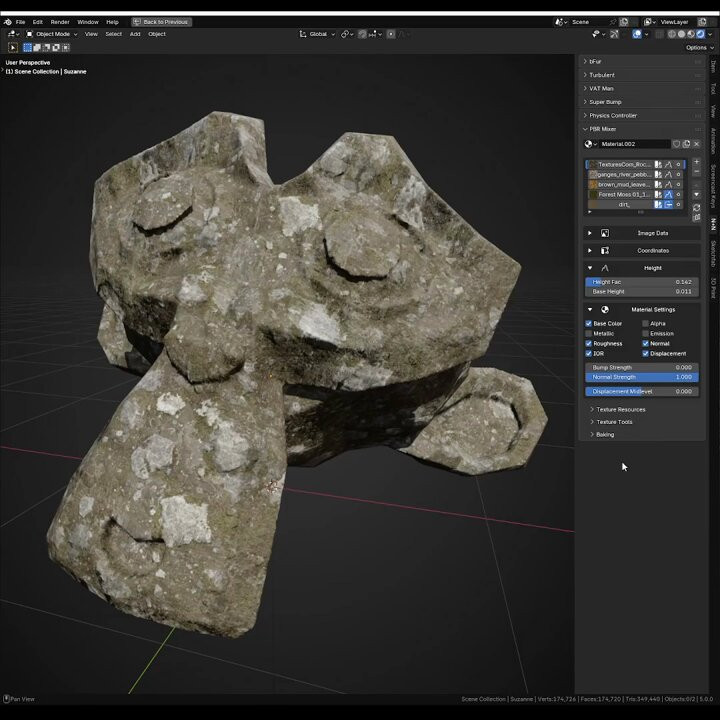
Task: Click the refresh layers icon beside layer list
Action: [696, 207]
